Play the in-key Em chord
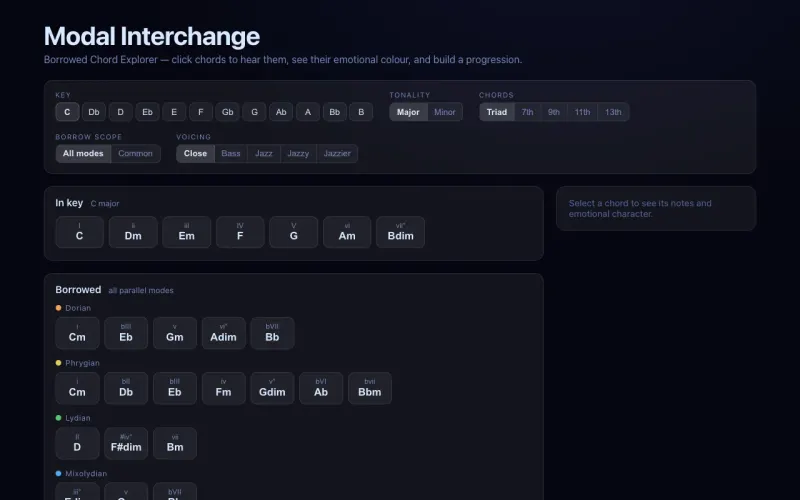800x500 pixels. 187,232
